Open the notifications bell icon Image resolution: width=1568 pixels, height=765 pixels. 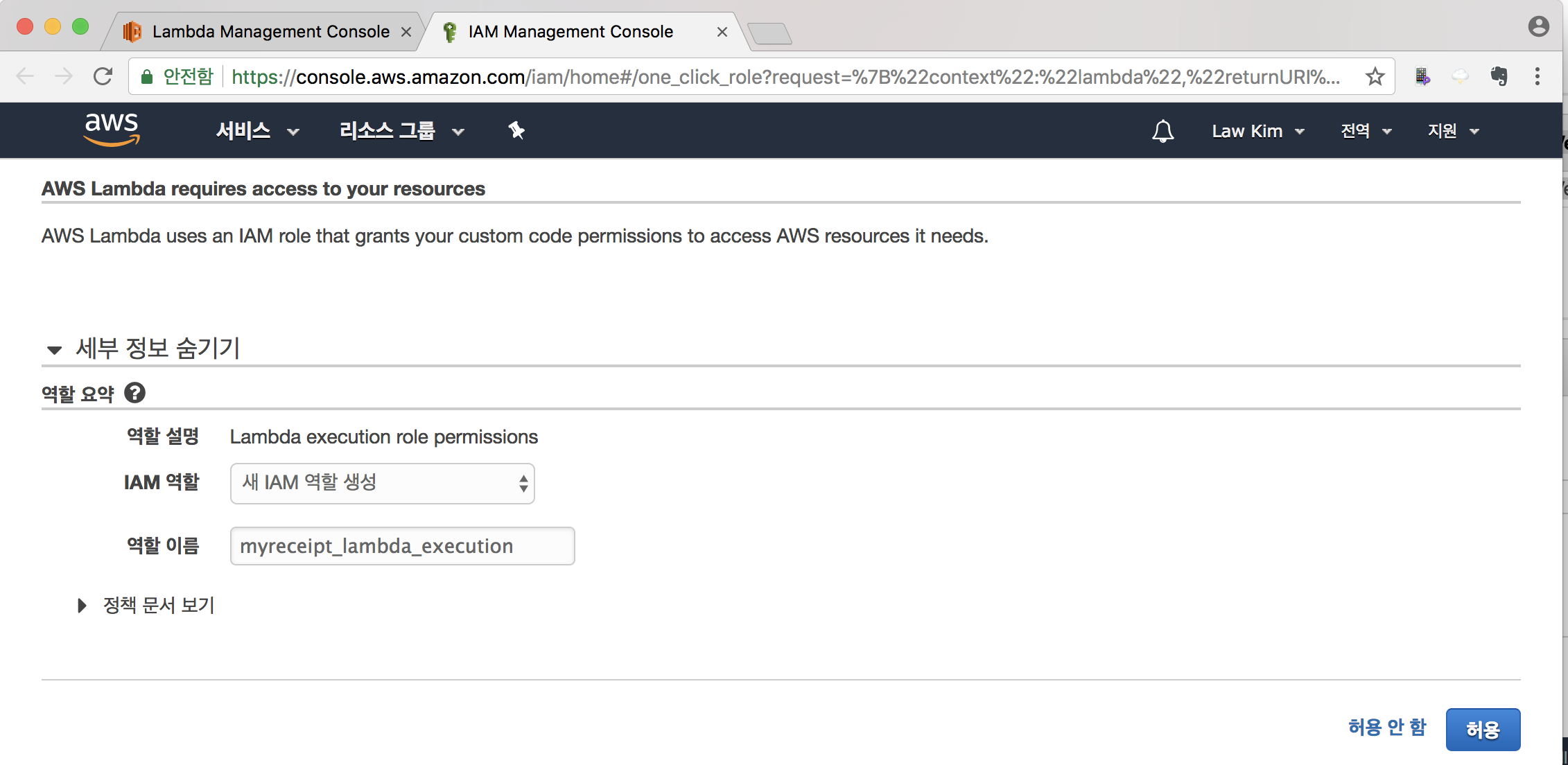pos(1162,131)
